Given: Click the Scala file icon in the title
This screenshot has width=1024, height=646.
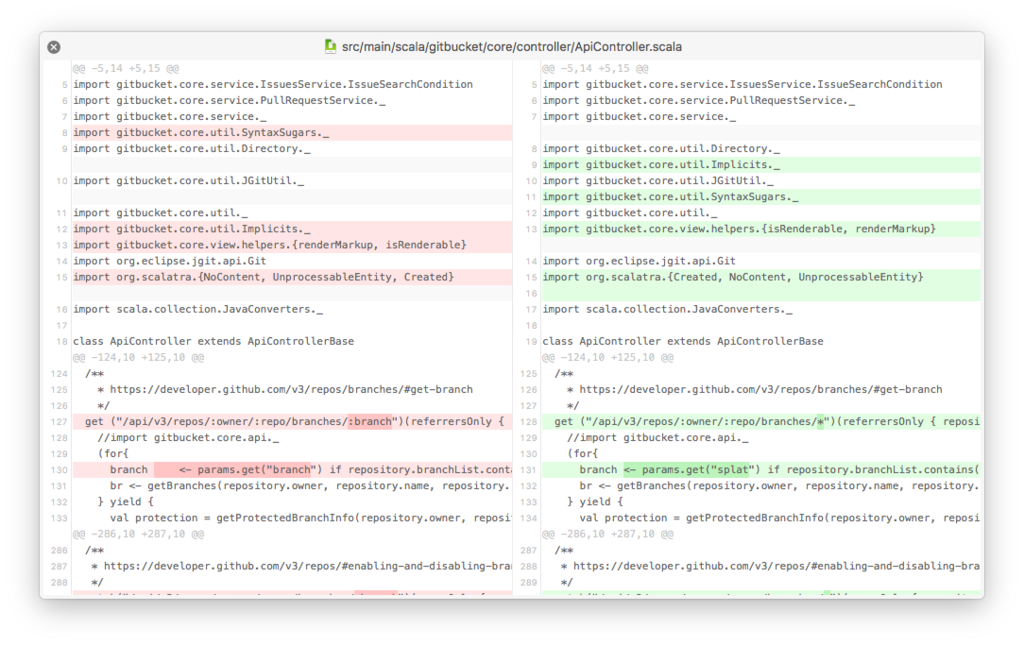Looking at the screenshot, I should coord(330,46).
